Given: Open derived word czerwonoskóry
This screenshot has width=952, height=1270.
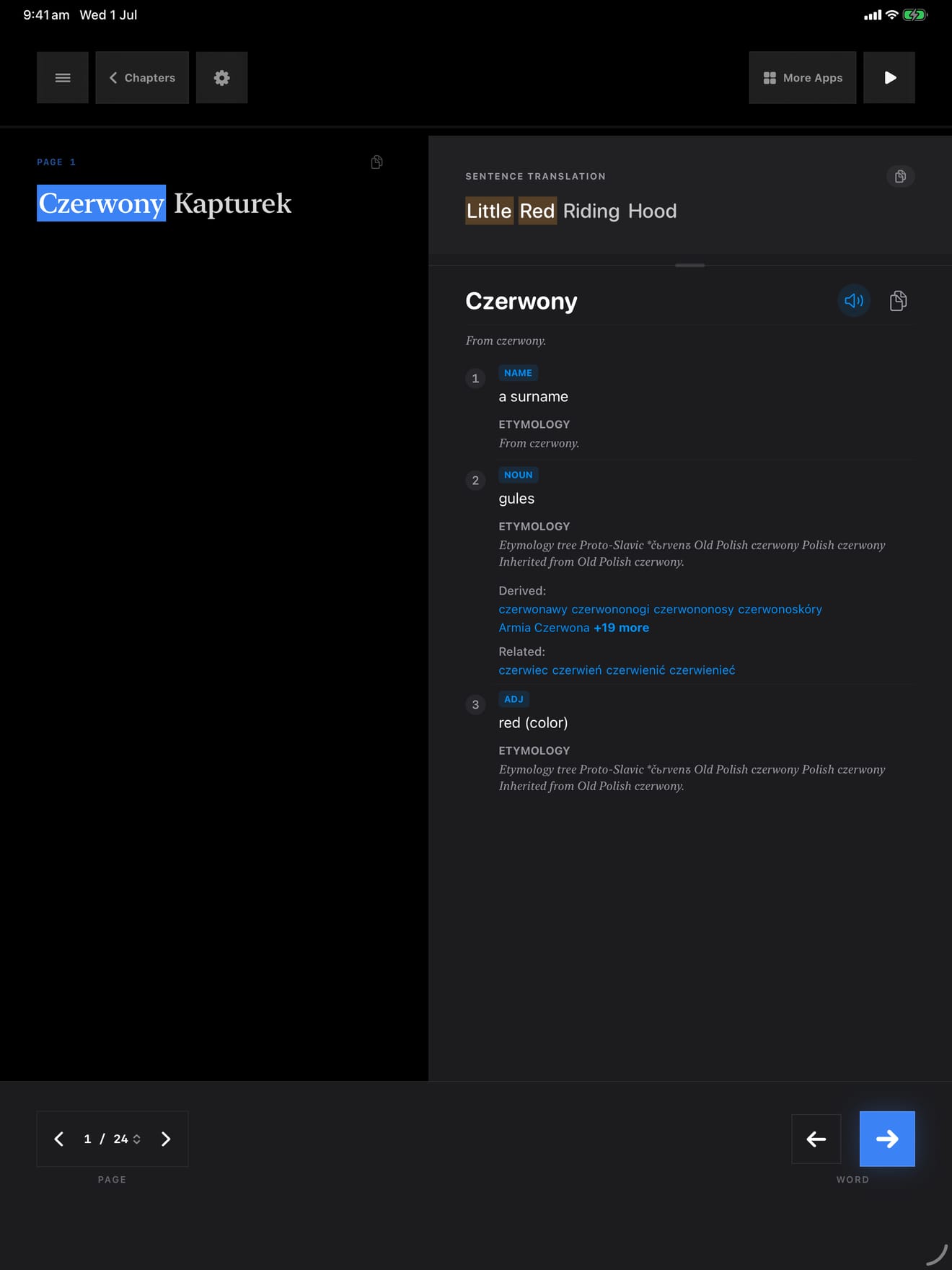Looking at the screenshot, I should coord(780,609).
